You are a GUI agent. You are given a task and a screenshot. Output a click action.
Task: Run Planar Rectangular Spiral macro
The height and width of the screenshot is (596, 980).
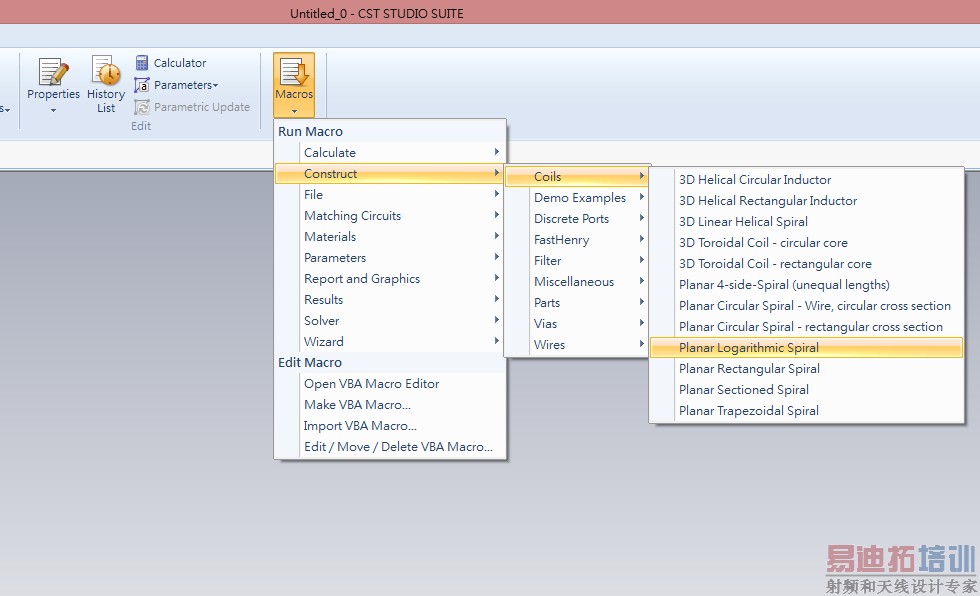pyautogui.click(x=806, y=369)
